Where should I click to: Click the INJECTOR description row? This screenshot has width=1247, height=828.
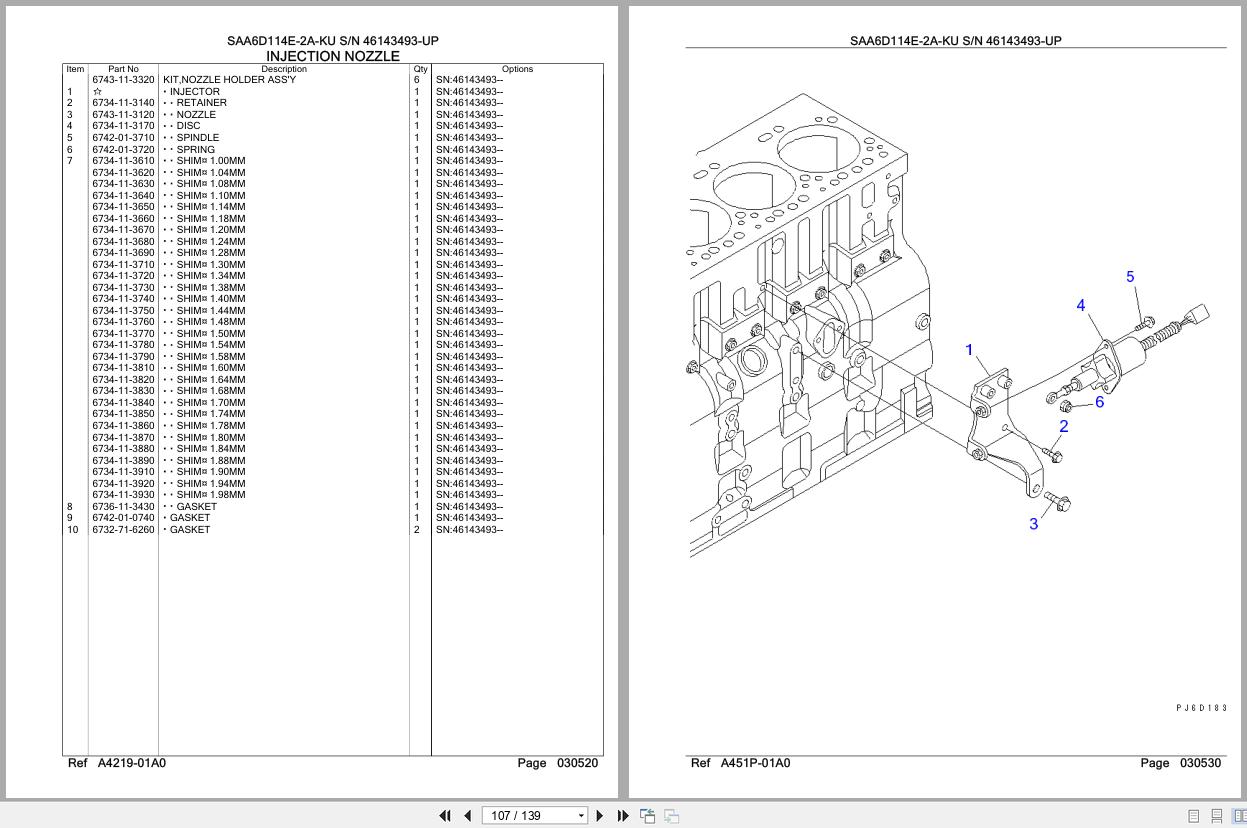click(192, 92)
